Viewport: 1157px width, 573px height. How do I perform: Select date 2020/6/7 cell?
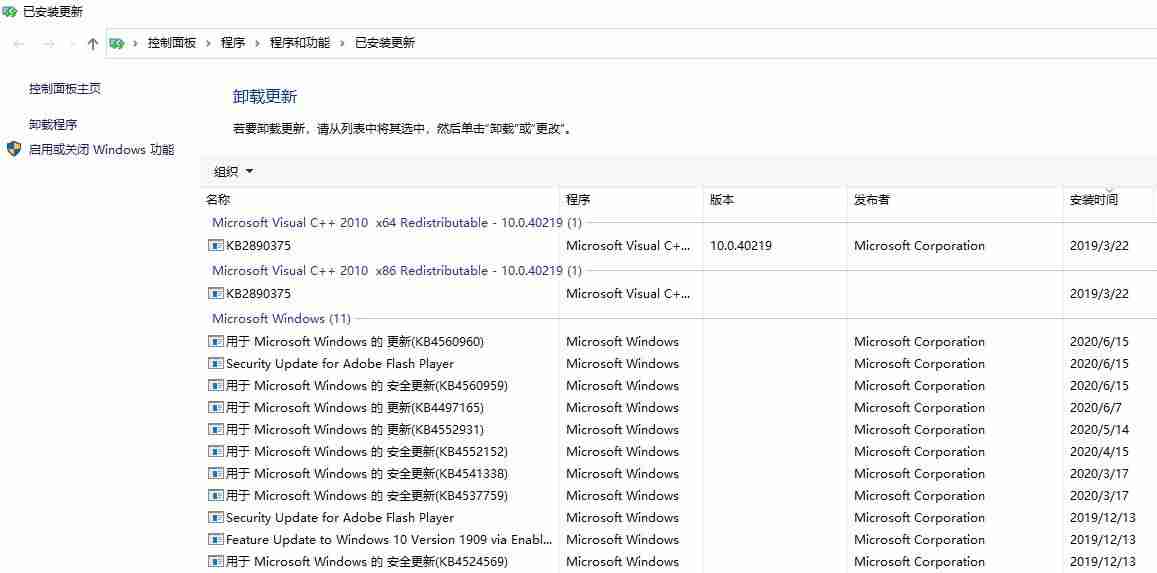point(1095,408)
